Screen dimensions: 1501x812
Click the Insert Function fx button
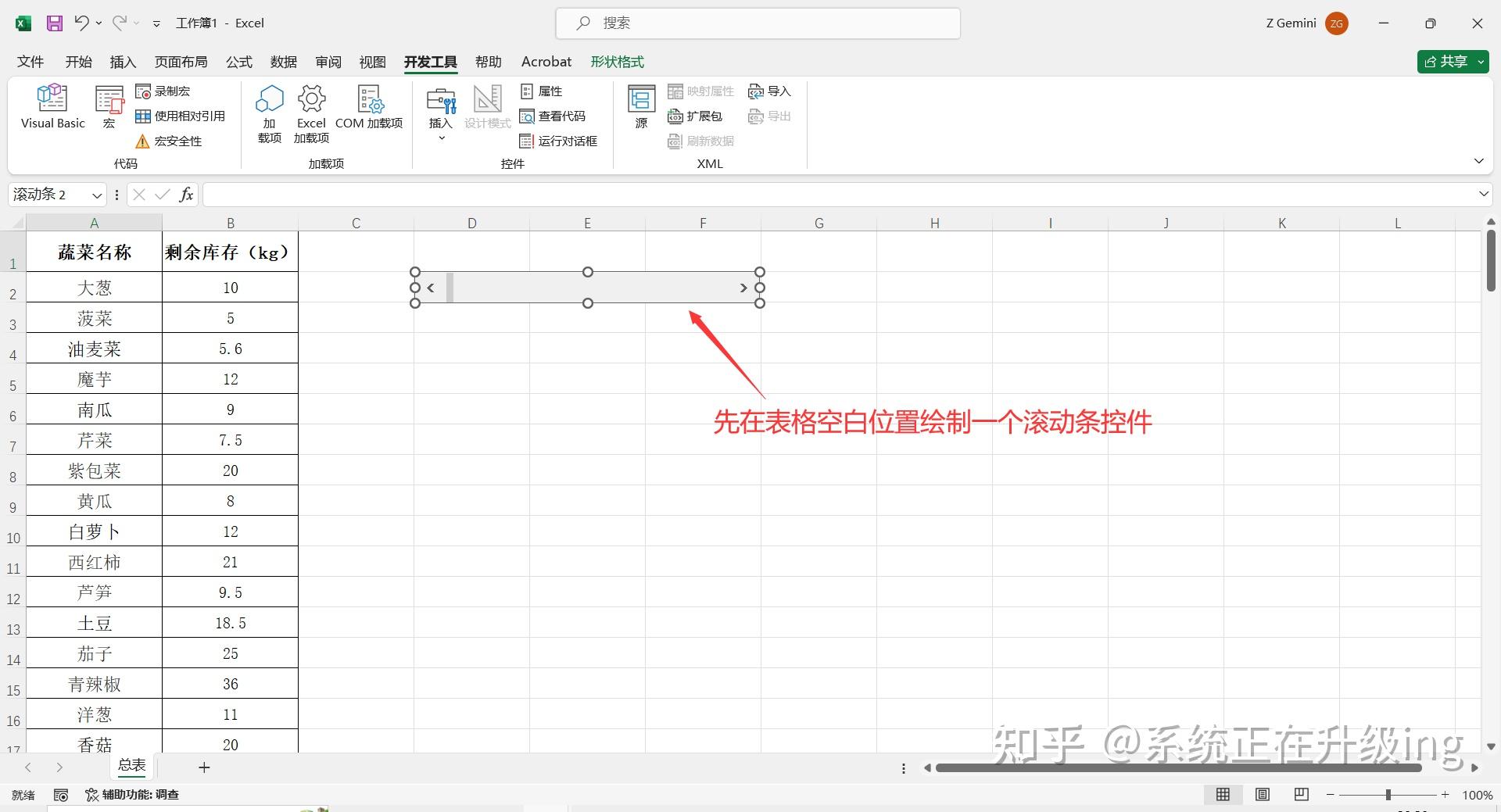click(186, 195)
